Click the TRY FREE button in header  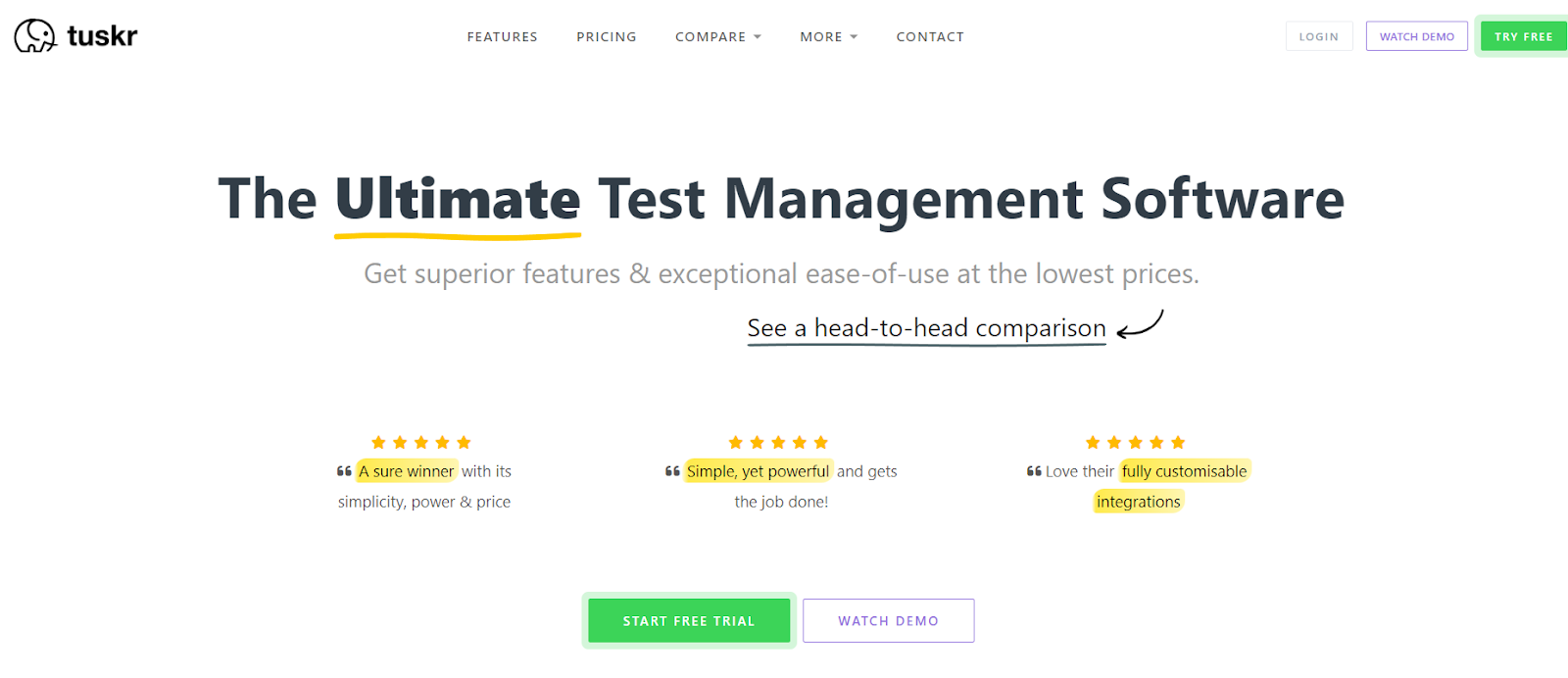click(1524, 36)
